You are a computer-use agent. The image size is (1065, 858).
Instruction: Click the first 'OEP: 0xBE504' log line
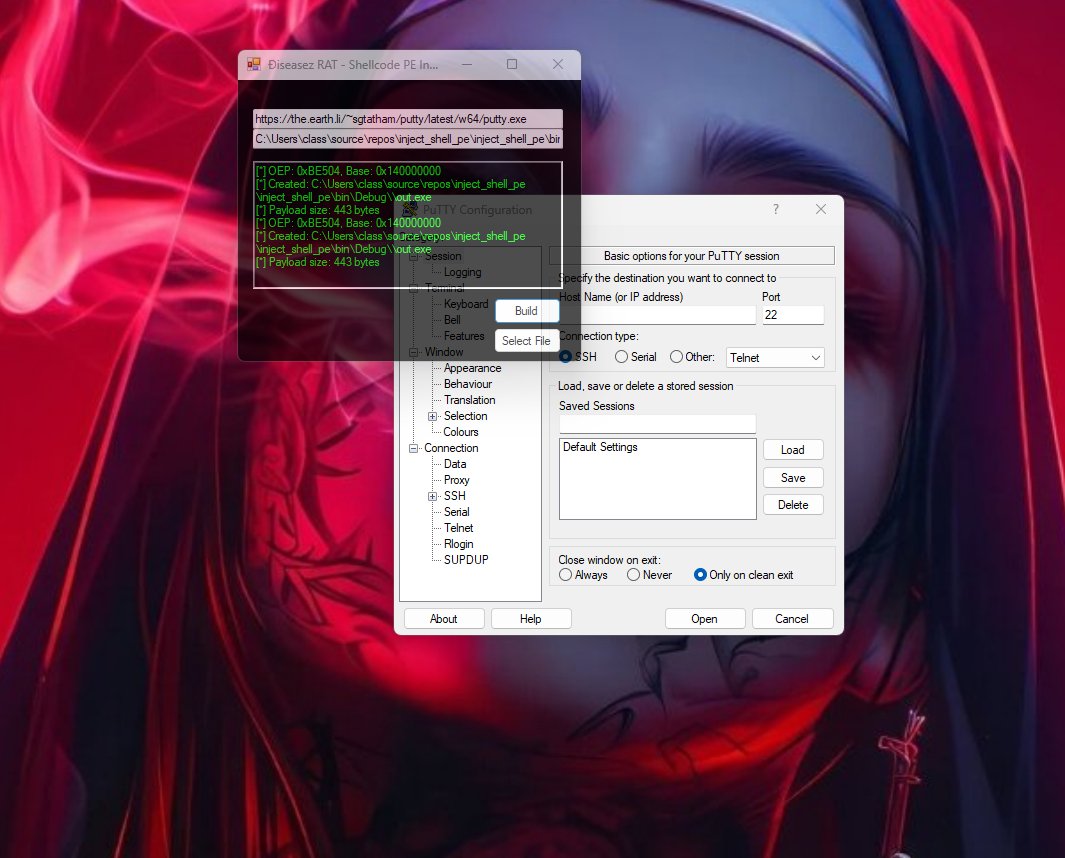[x=348, y=171]
